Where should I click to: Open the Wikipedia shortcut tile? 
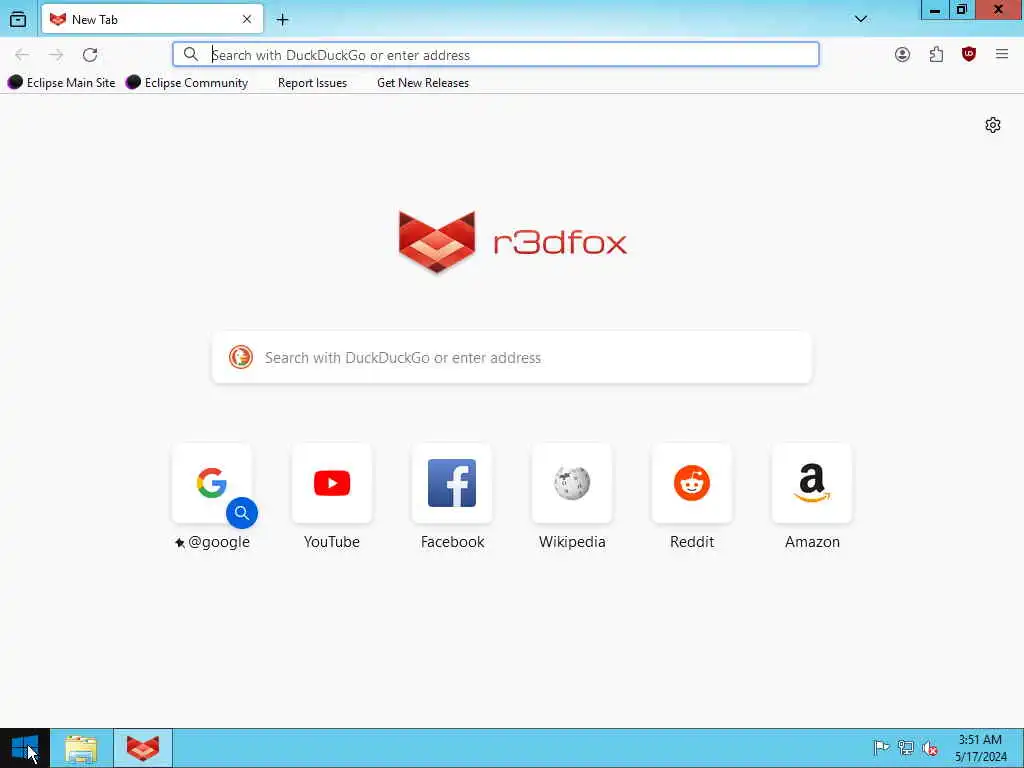pos(572,483)
